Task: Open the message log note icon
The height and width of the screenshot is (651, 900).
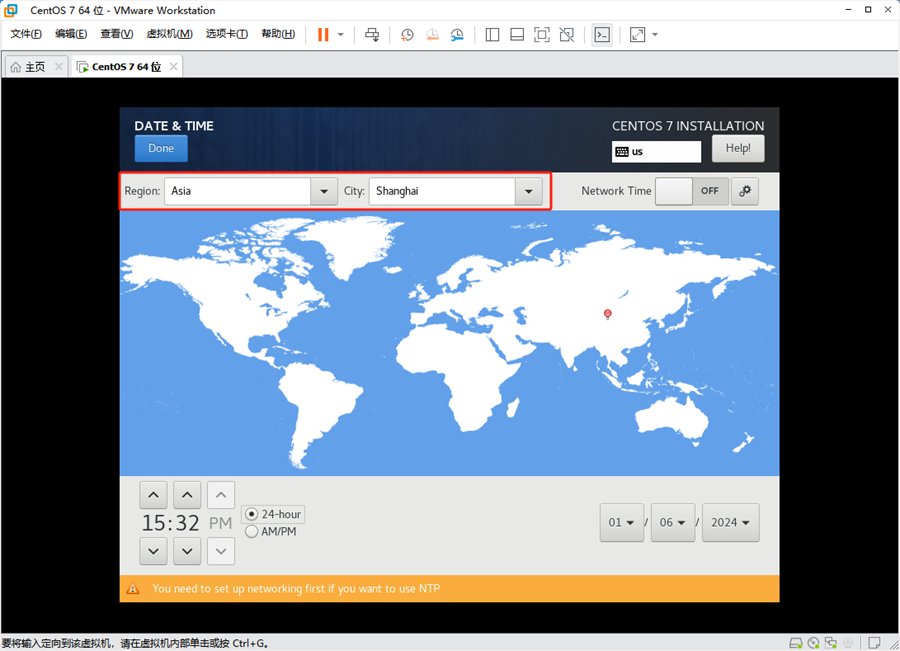Action: pos(874,643)
